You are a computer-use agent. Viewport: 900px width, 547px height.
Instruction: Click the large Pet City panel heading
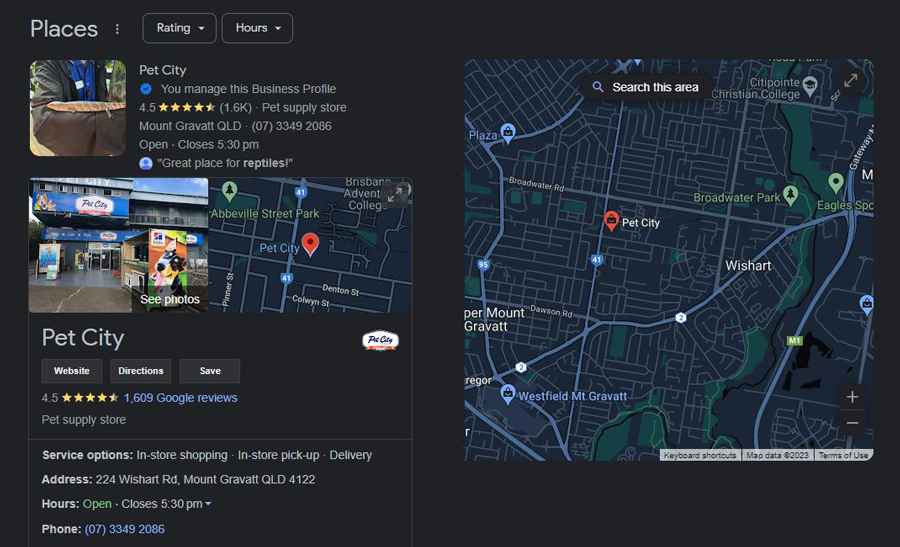[x=83, y=337]
